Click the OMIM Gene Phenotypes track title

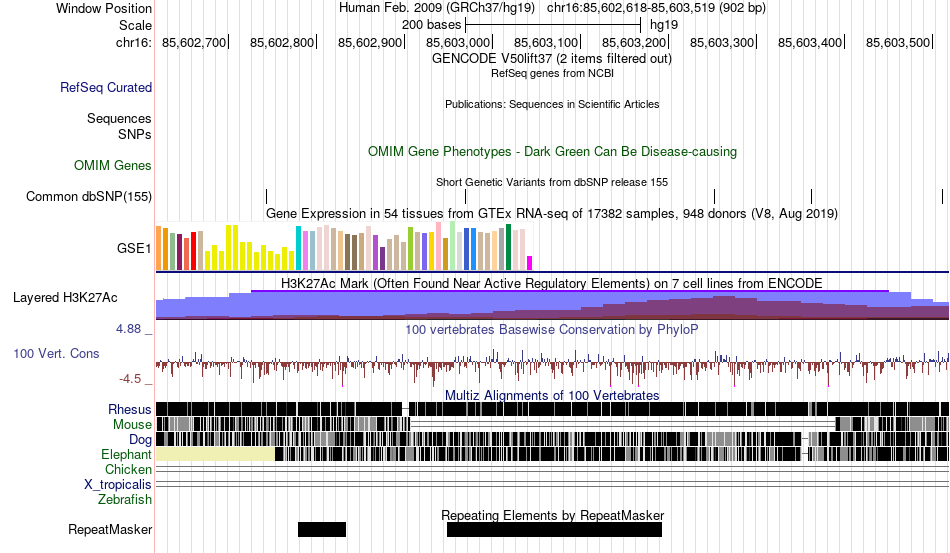click(x=552, y=151)
